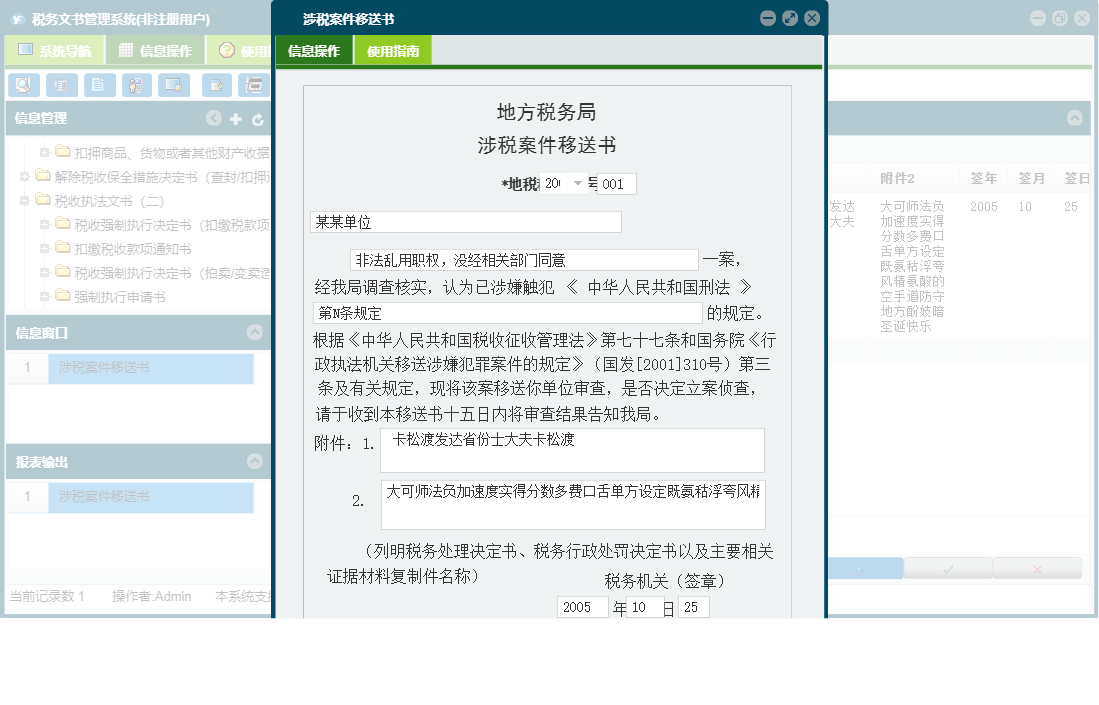1099x705 pixels.
Task: Click the back chevron in 信息管理 header
Action: click(x=214, y=118)
